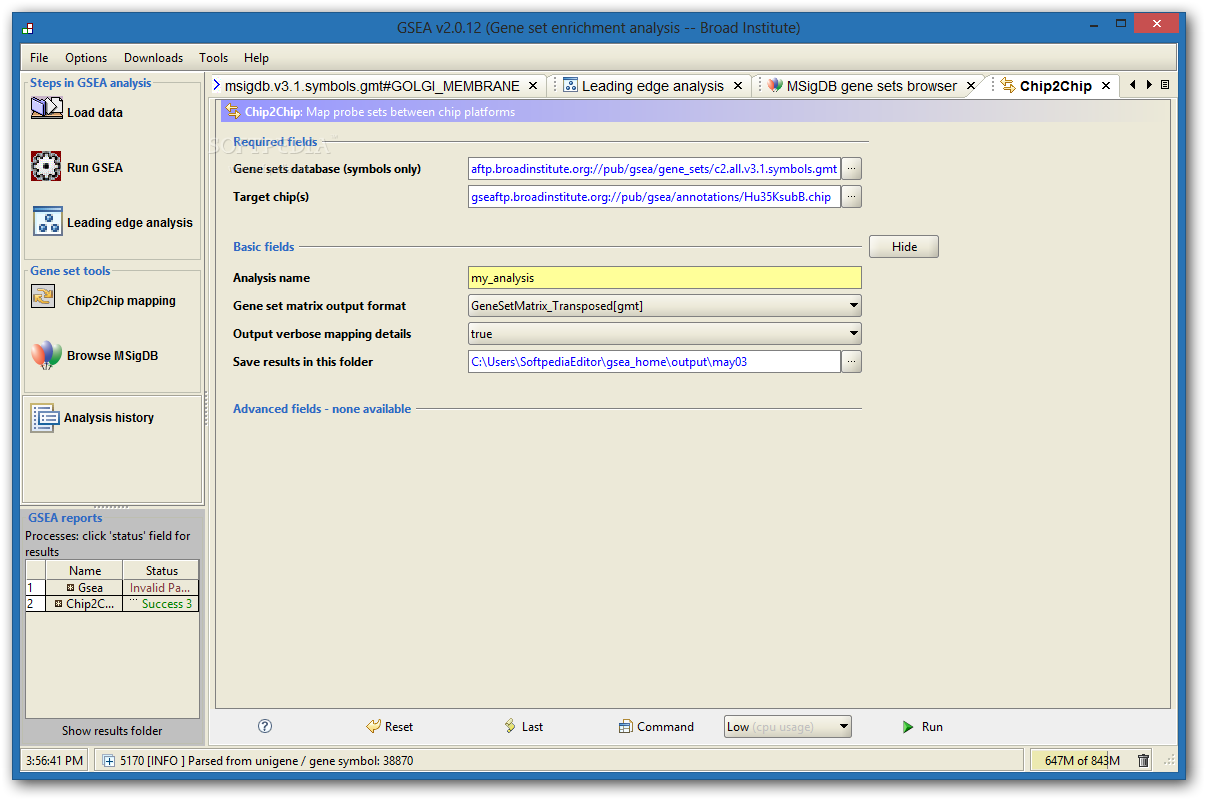Image resolution: width=1206 pixels, height=800 pixels.
Task: Click the Advanced fields - none available heading
Action: pyautogui.click(x=322, y=409)
